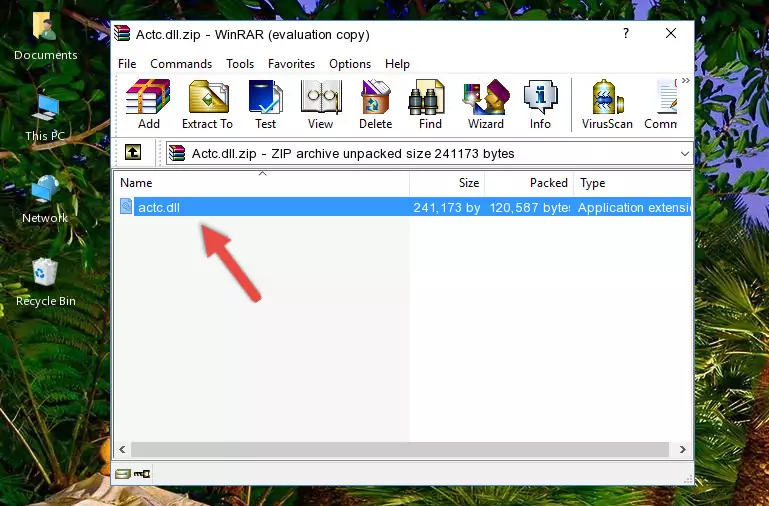Click the 120,587 packed size value
769x506 pixels.
point(530,207)
